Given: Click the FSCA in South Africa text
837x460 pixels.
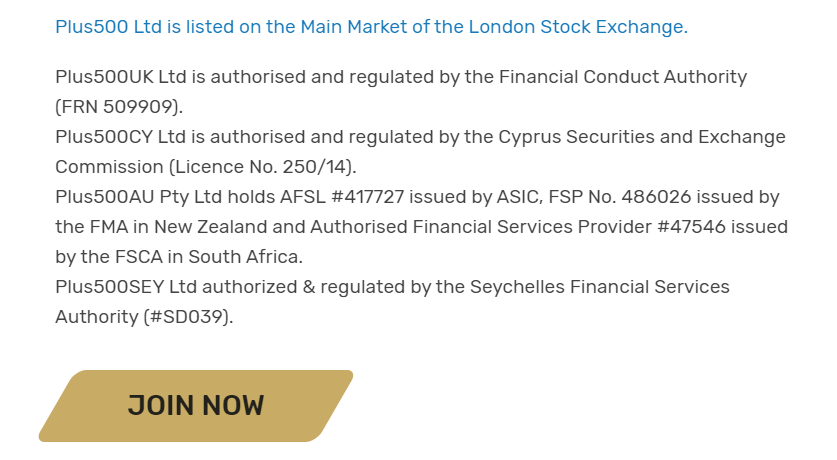Looking at the screenshot, I should click(x=207, y=257).
